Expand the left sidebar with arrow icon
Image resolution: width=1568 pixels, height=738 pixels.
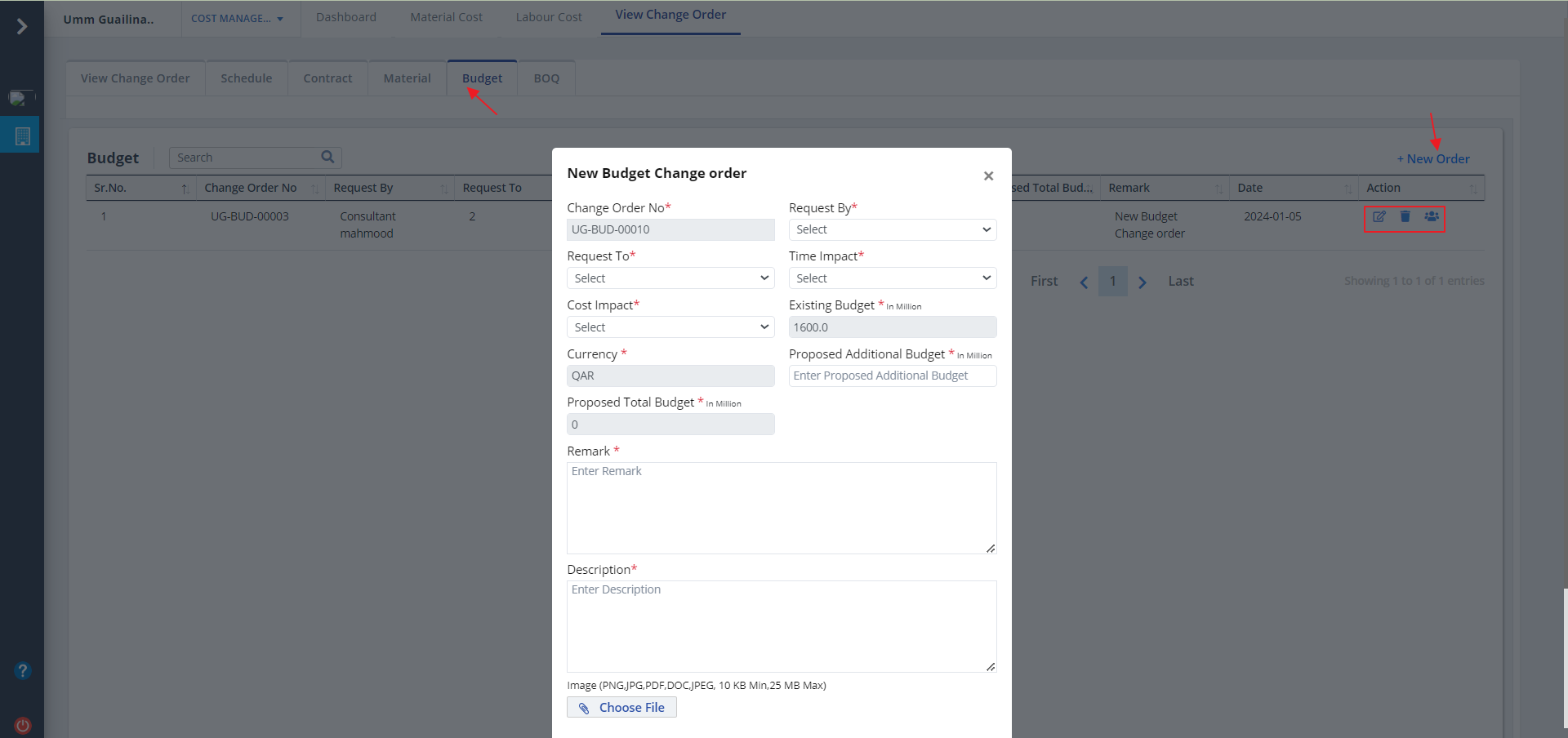tap(22, 27)
